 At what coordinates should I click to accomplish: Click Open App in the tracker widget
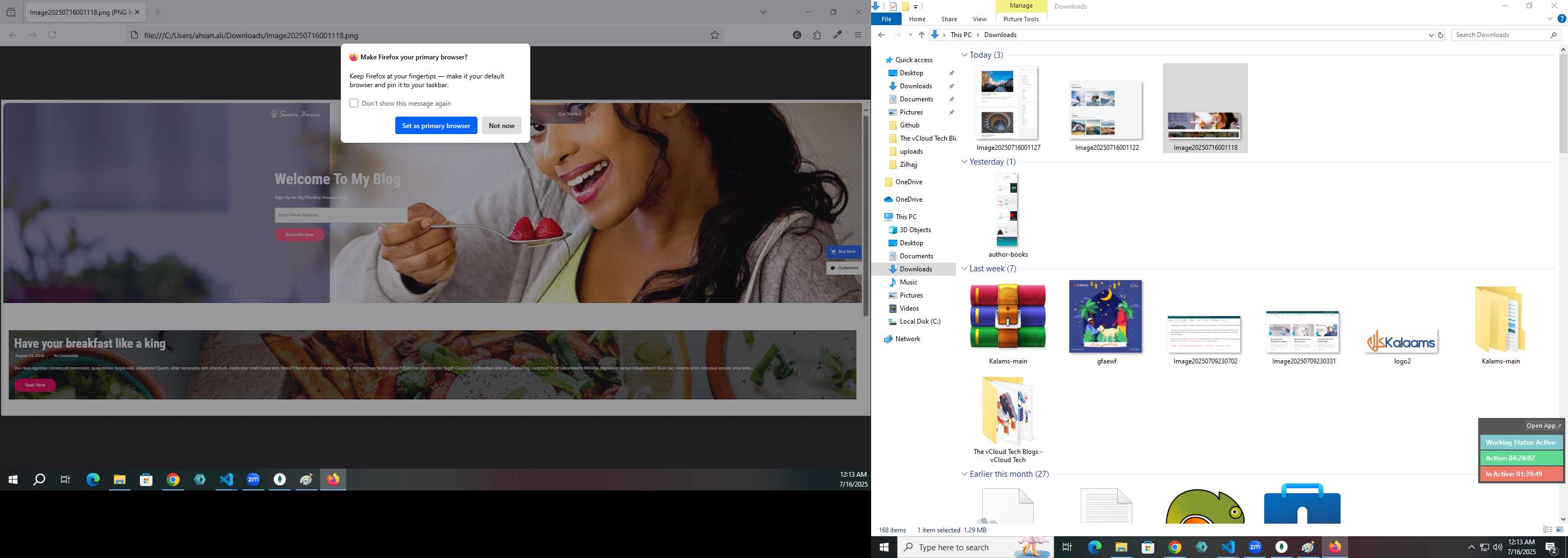coord(1543,426)
